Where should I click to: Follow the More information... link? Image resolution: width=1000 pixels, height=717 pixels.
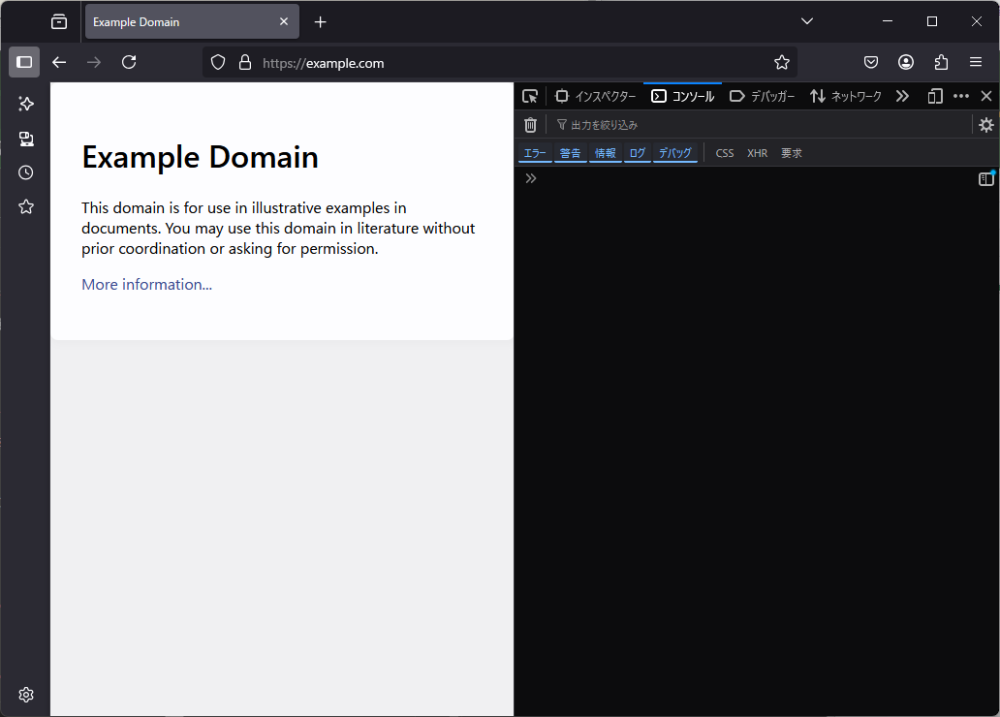[x=147, y=285]
